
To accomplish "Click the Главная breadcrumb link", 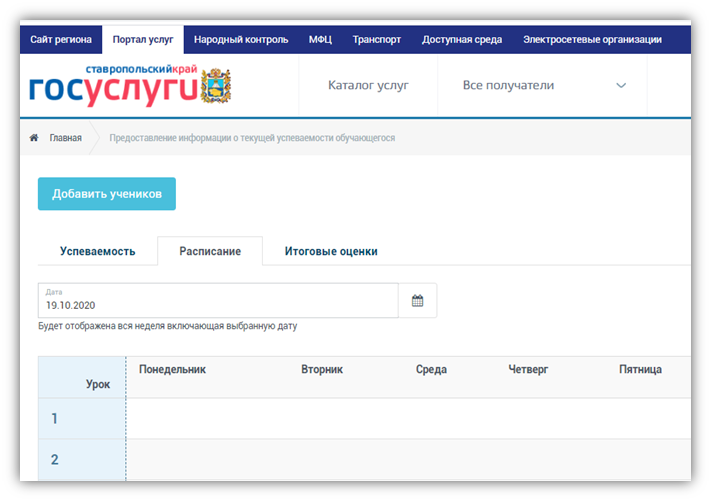I will click(65, 138).
